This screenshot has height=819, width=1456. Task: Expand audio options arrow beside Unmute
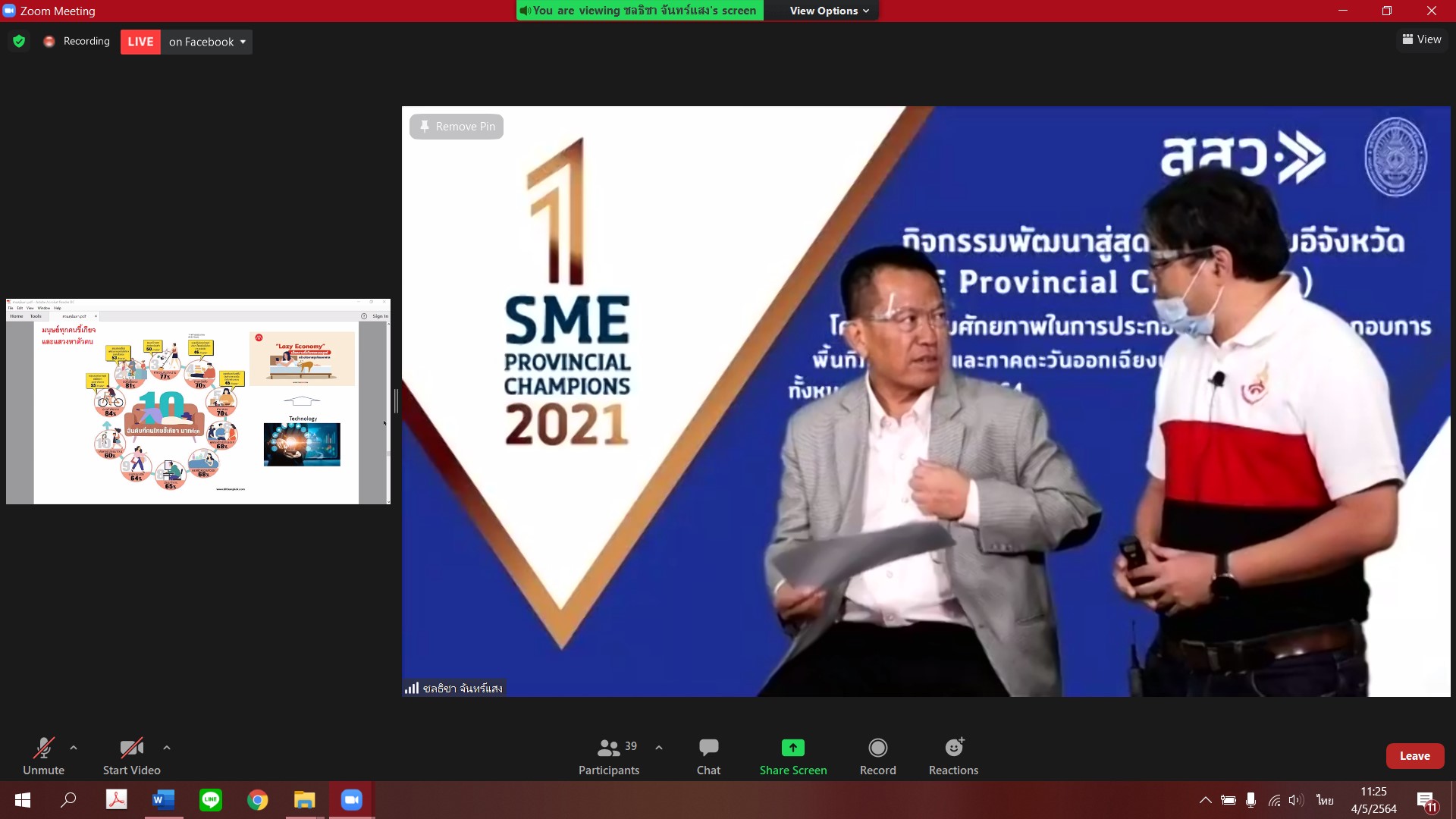[x=74, y=748]
